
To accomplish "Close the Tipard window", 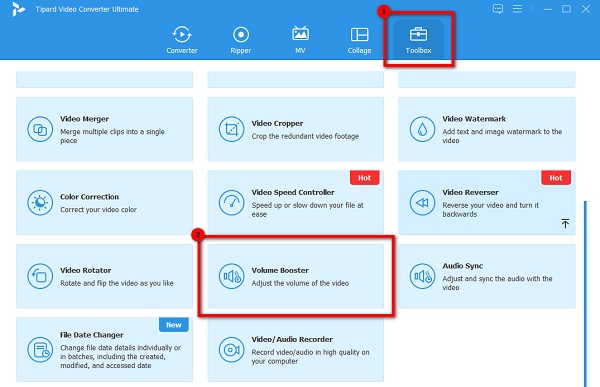I will 585,9.
